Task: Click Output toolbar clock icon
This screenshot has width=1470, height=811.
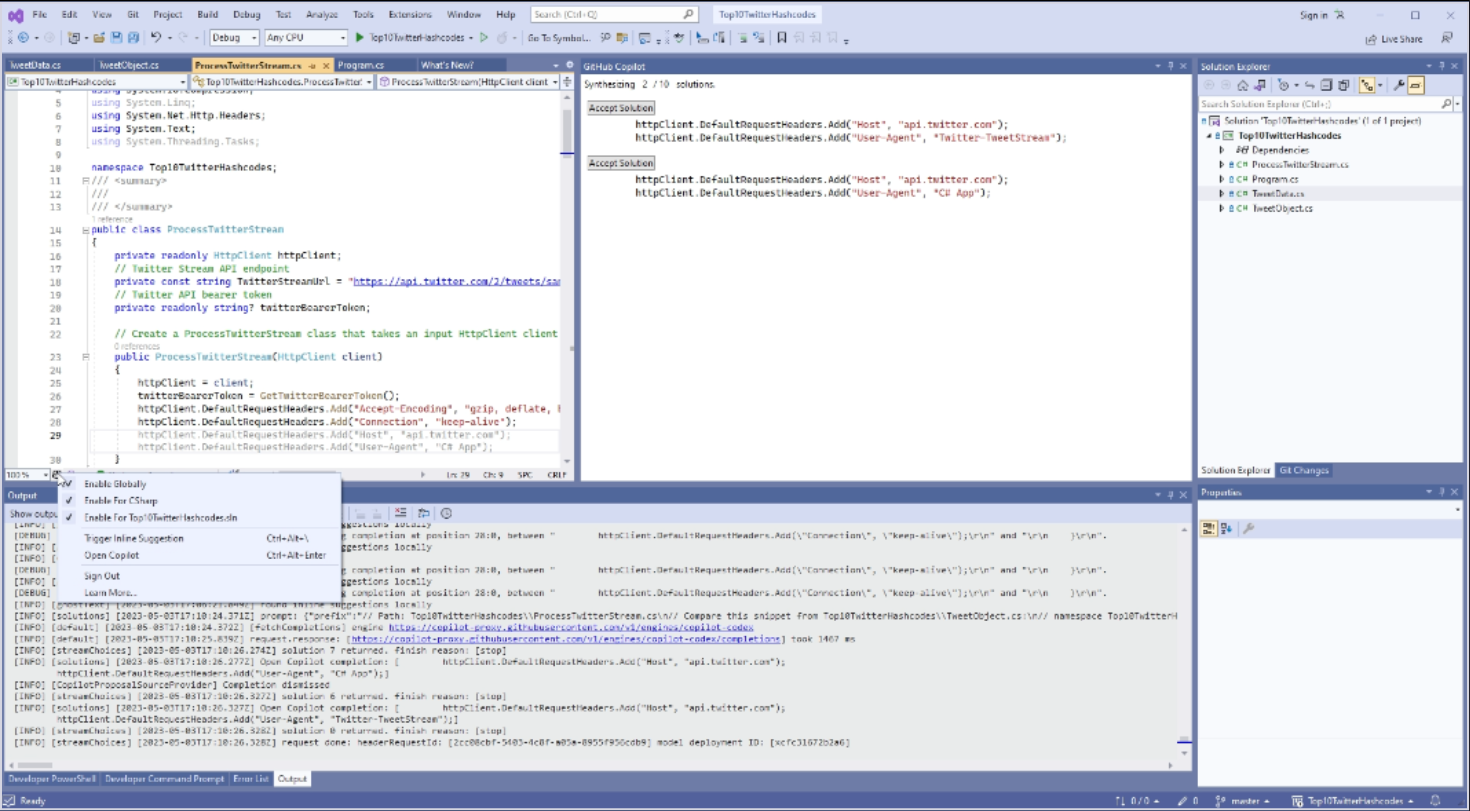Action: (446, 513)
